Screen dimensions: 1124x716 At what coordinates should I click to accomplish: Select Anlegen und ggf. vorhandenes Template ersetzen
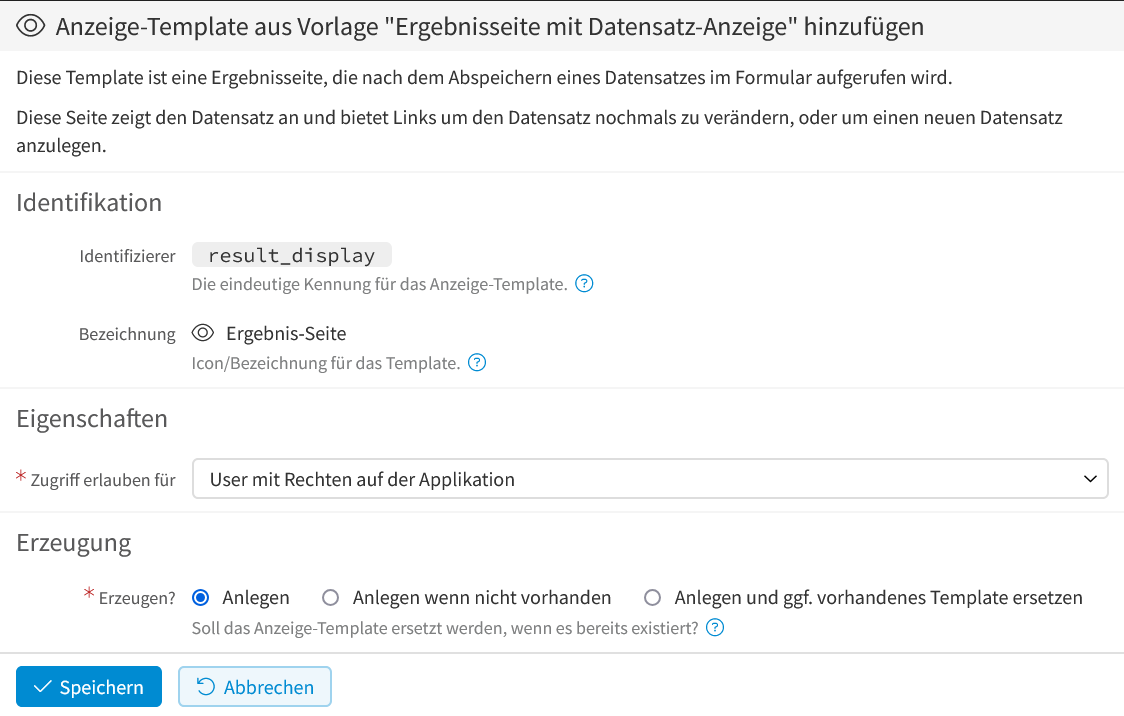[652, 598]
